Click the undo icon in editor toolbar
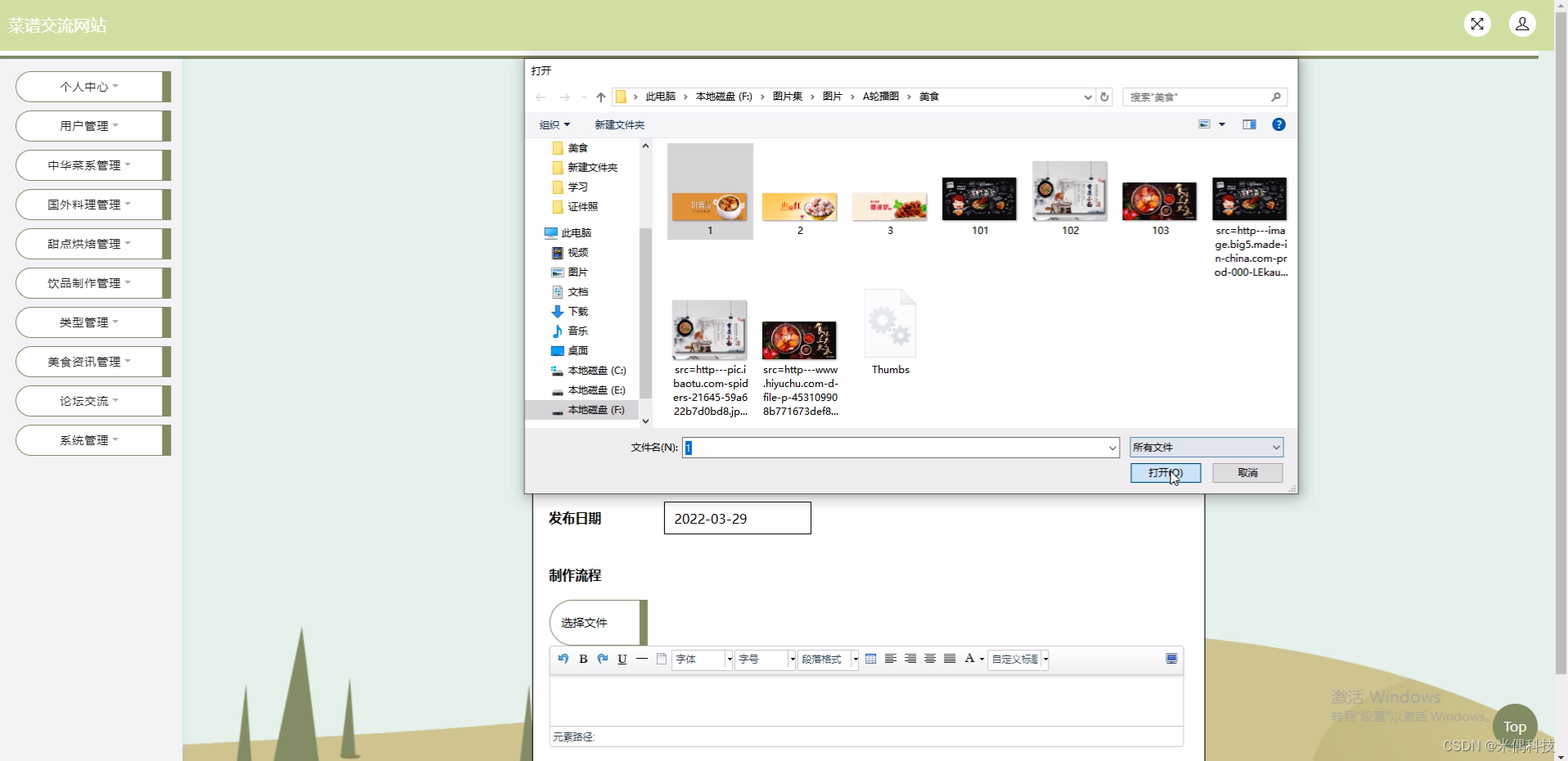Viewport: 1568px width, 761px height. tap(563, 659)
